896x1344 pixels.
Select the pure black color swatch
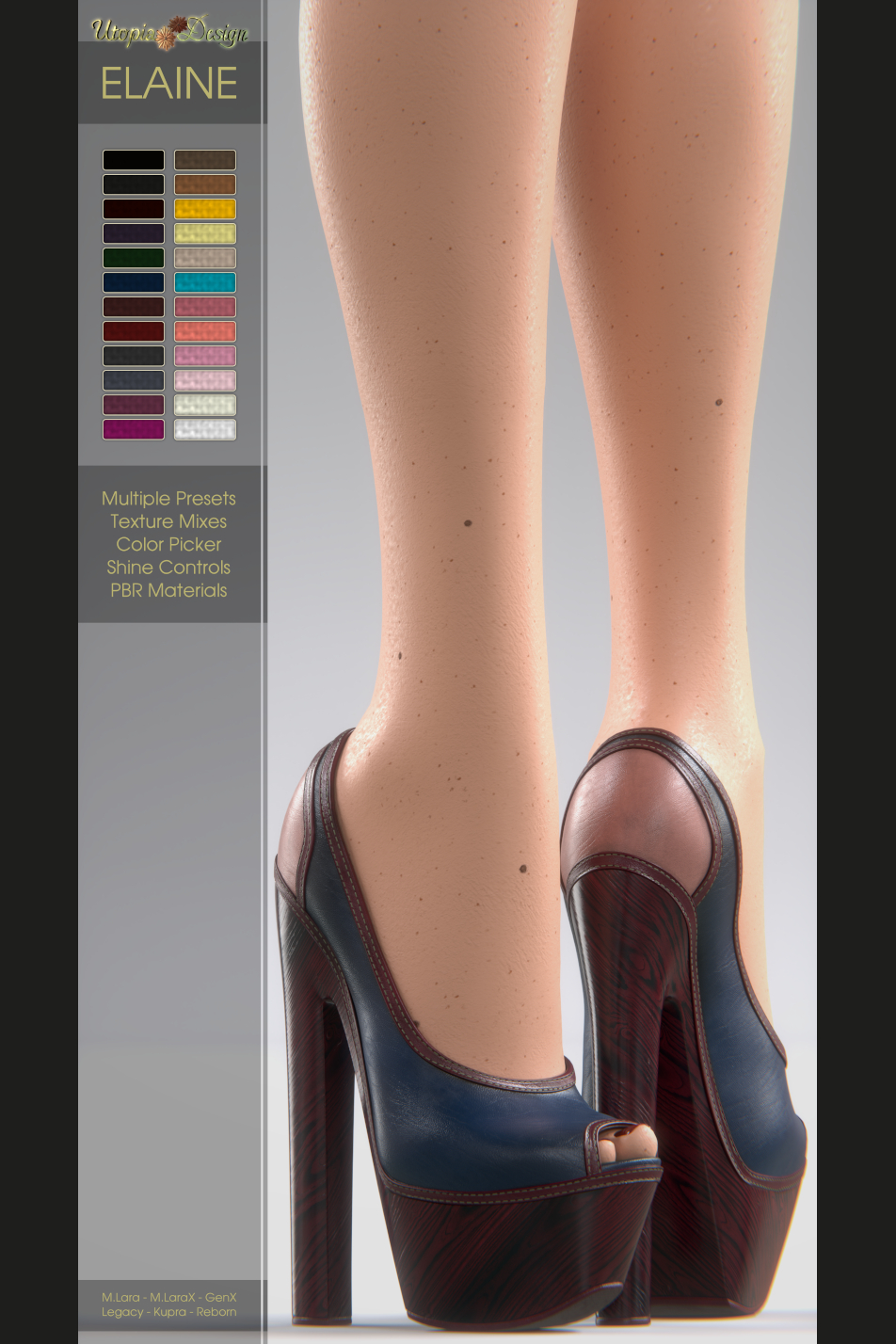pyautogui.click(x=134, y=160)
